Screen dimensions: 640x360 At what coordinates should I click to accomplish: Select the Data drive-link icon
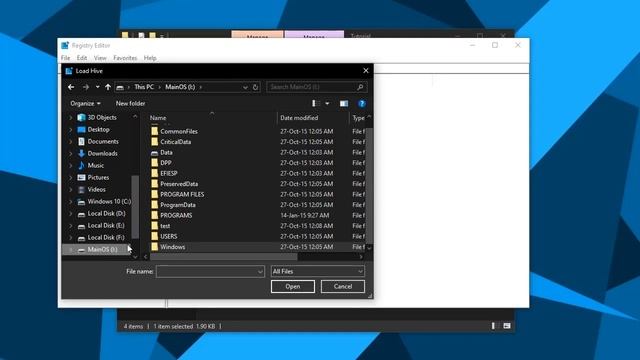pyautogui.click(x=154, y=153)
